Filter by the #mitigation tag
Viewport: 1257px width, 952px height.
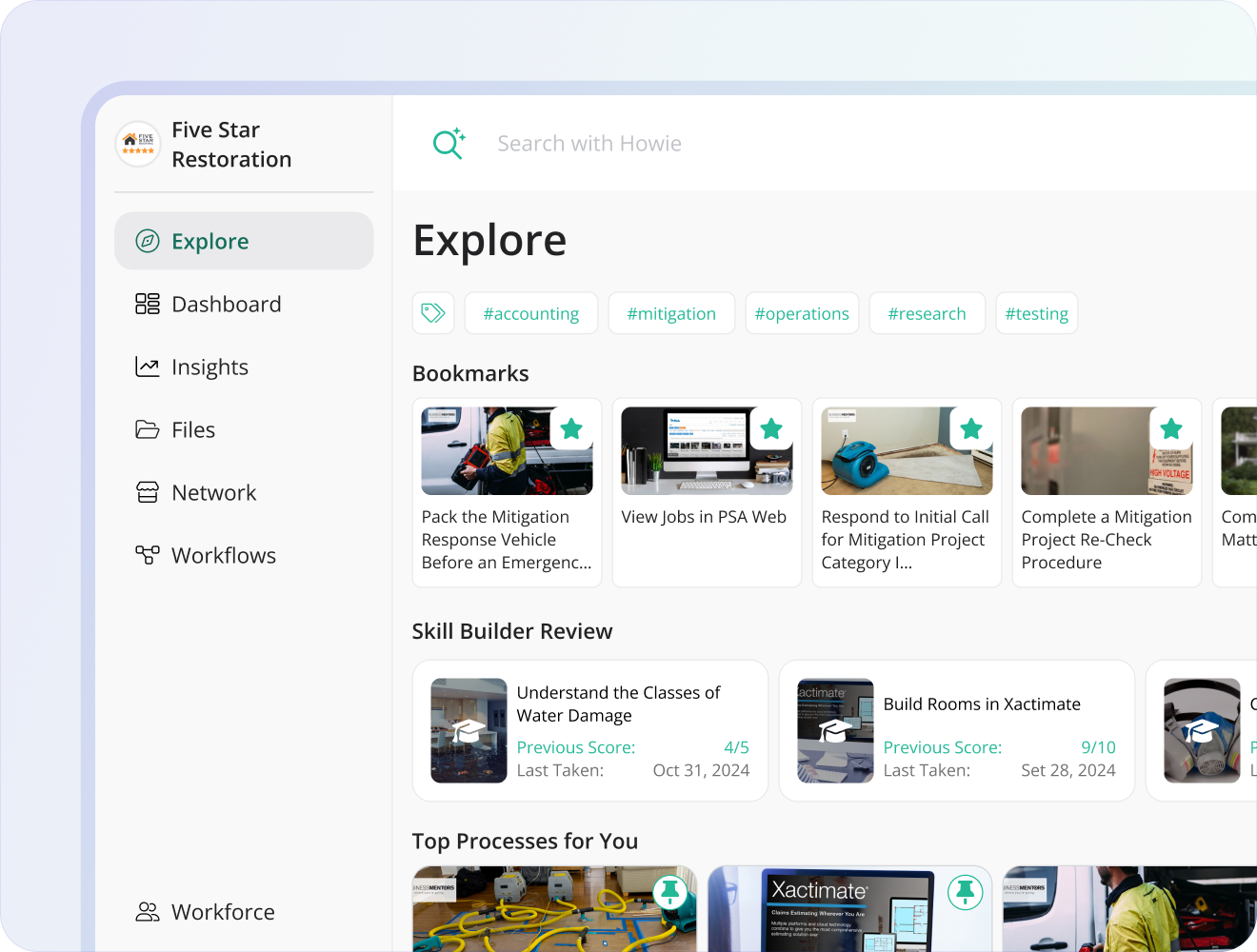[x=671, y=313]
